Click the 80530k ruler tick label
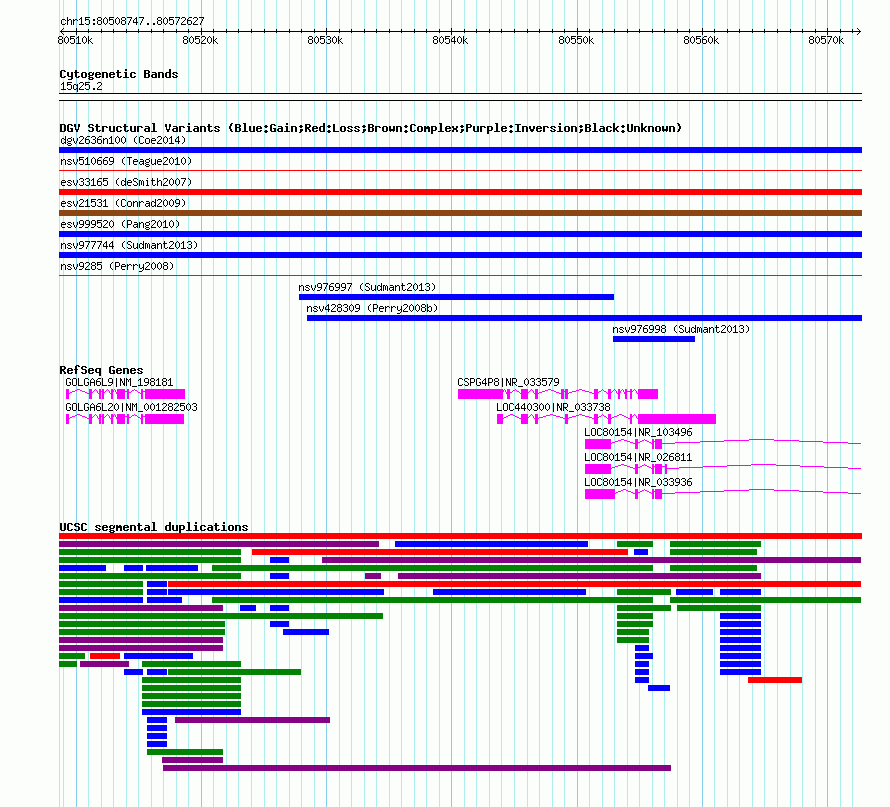 coord(325,40)
